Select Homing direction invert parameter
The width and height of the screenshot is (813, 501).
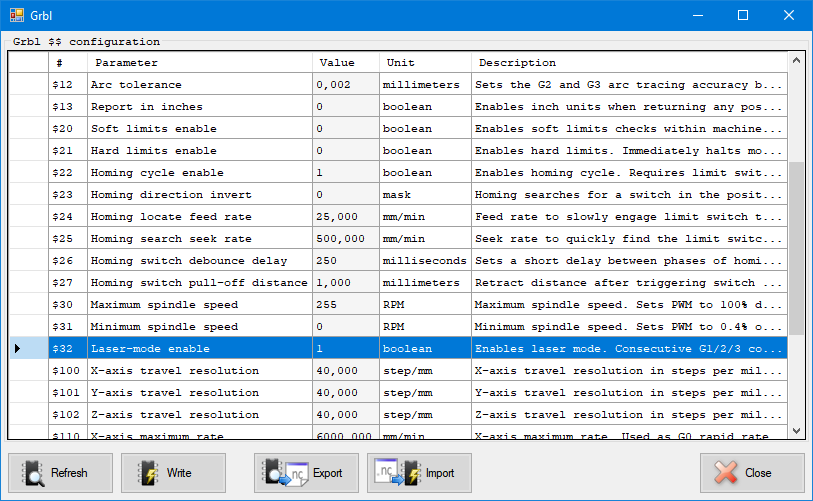point(200,194)
